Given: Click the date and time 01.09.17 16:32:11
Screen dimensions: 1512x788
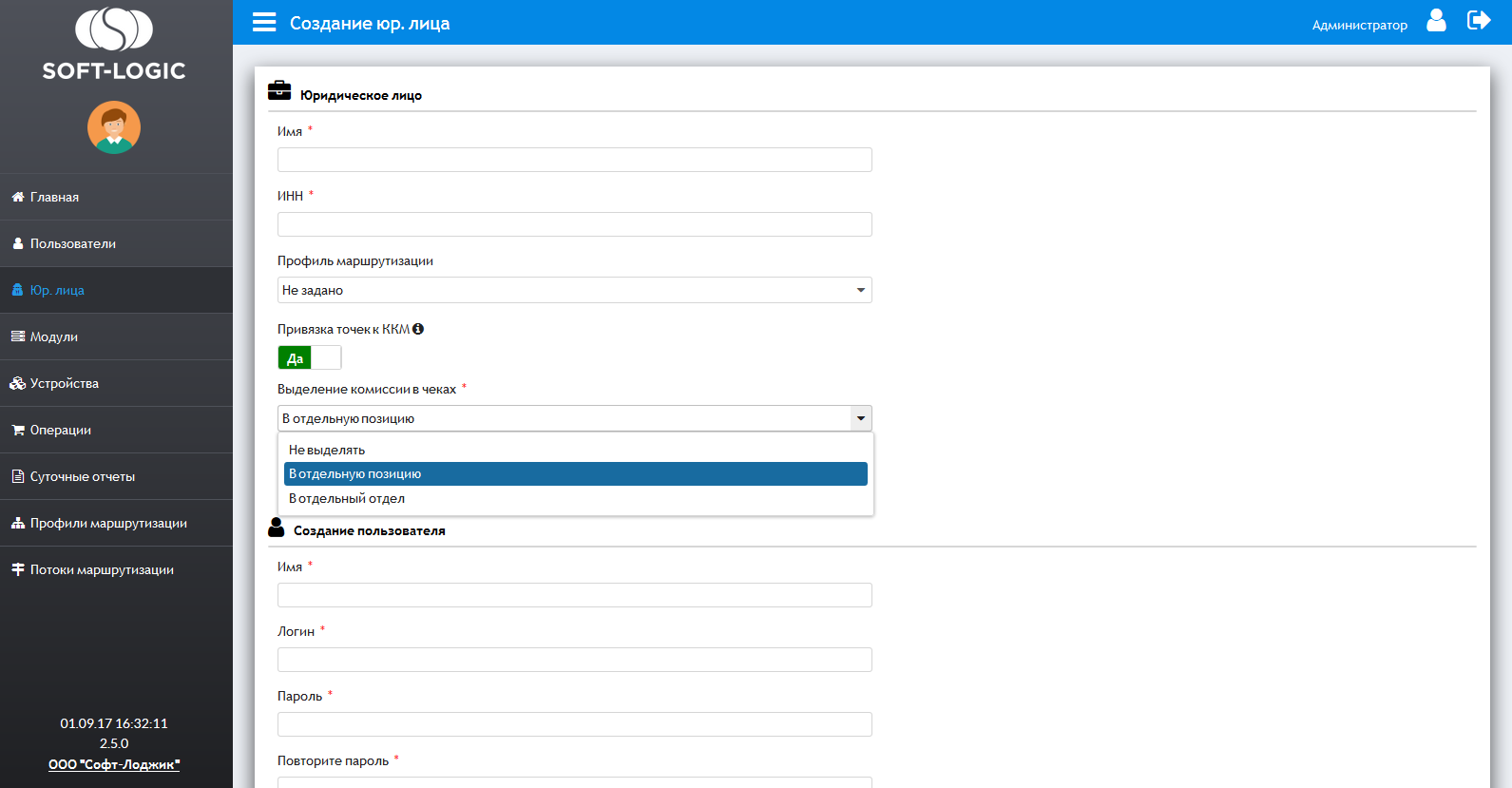Looking at the screenshot, I should [x=114, y=723].
